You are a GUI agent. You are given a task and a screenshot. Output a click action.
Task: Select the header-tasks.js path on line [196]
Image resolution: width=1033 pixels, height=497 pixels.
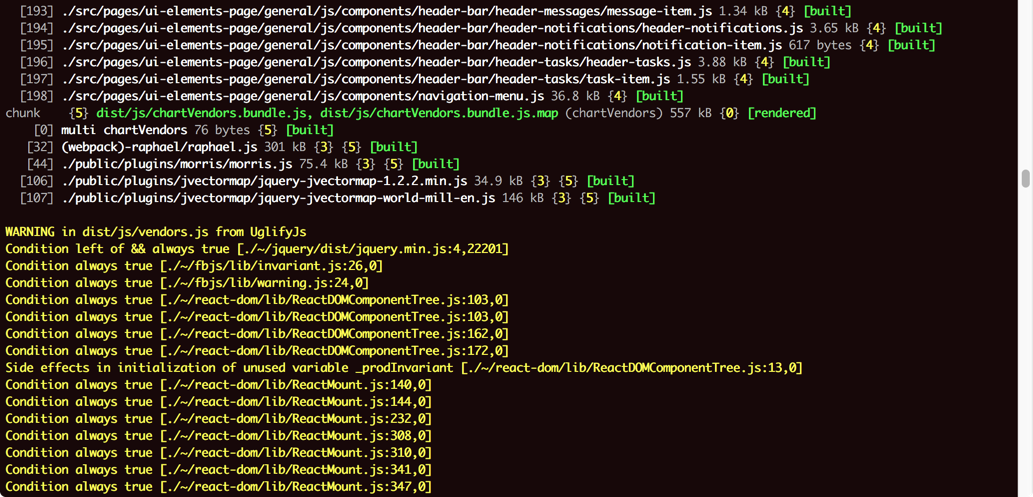point(376,62)
